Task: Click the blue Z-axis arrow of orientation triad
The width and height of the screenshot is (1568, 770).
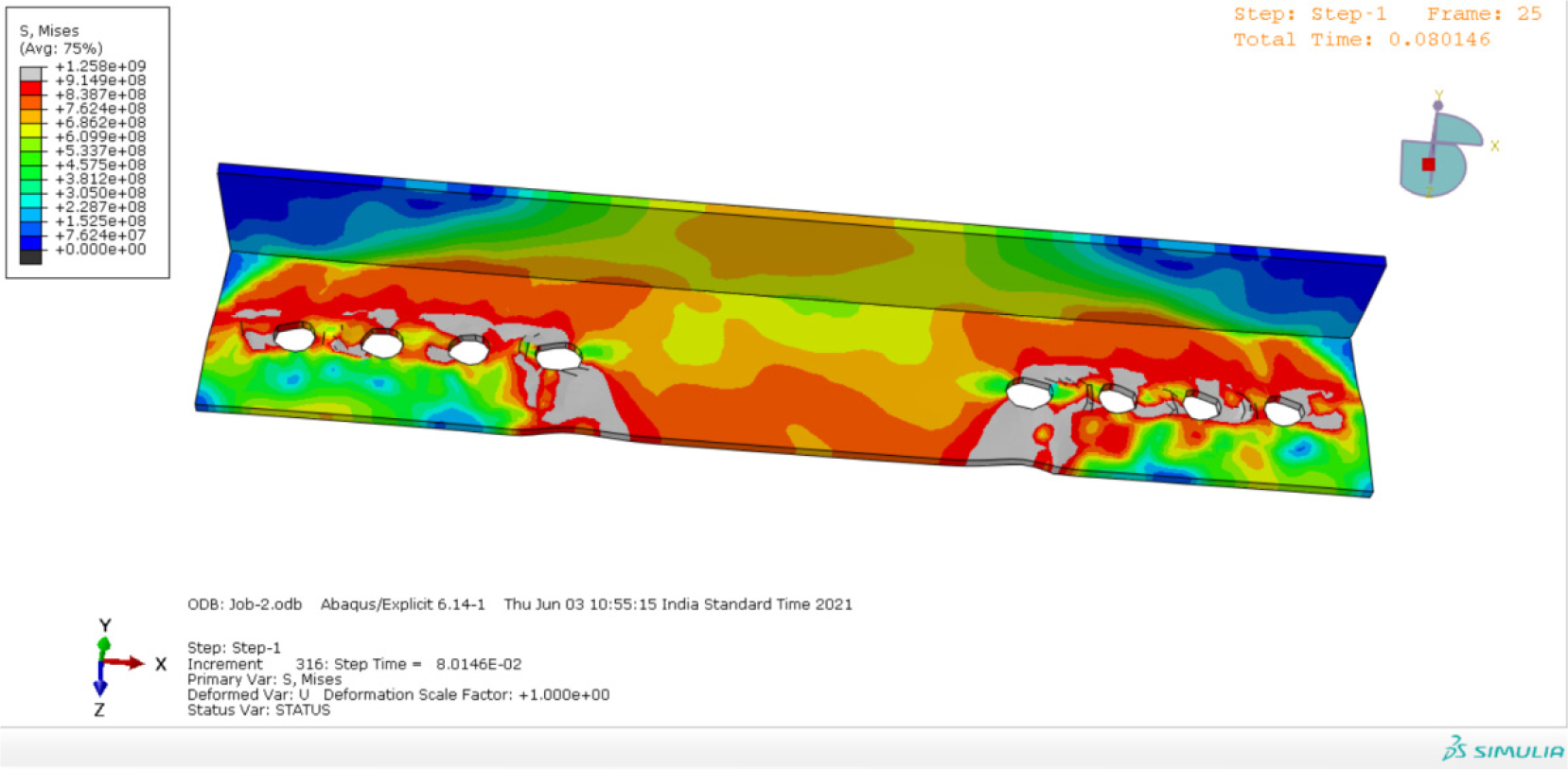Action: coord(99,685)
